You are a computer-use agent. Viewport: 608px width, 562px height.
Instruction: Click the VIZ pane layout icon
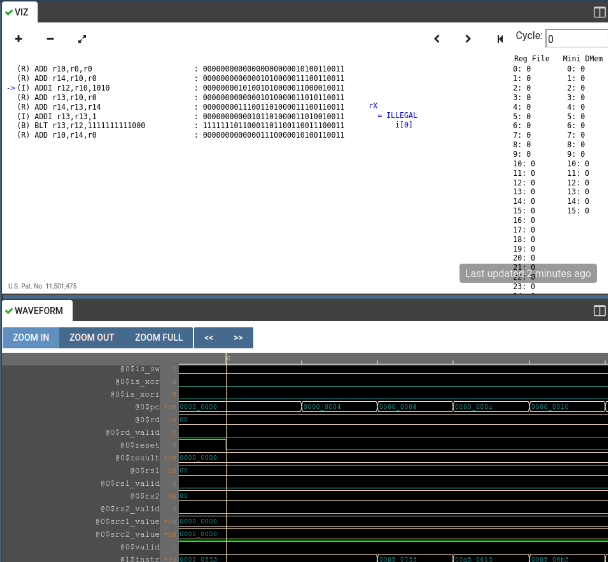(x=599, y=11)
